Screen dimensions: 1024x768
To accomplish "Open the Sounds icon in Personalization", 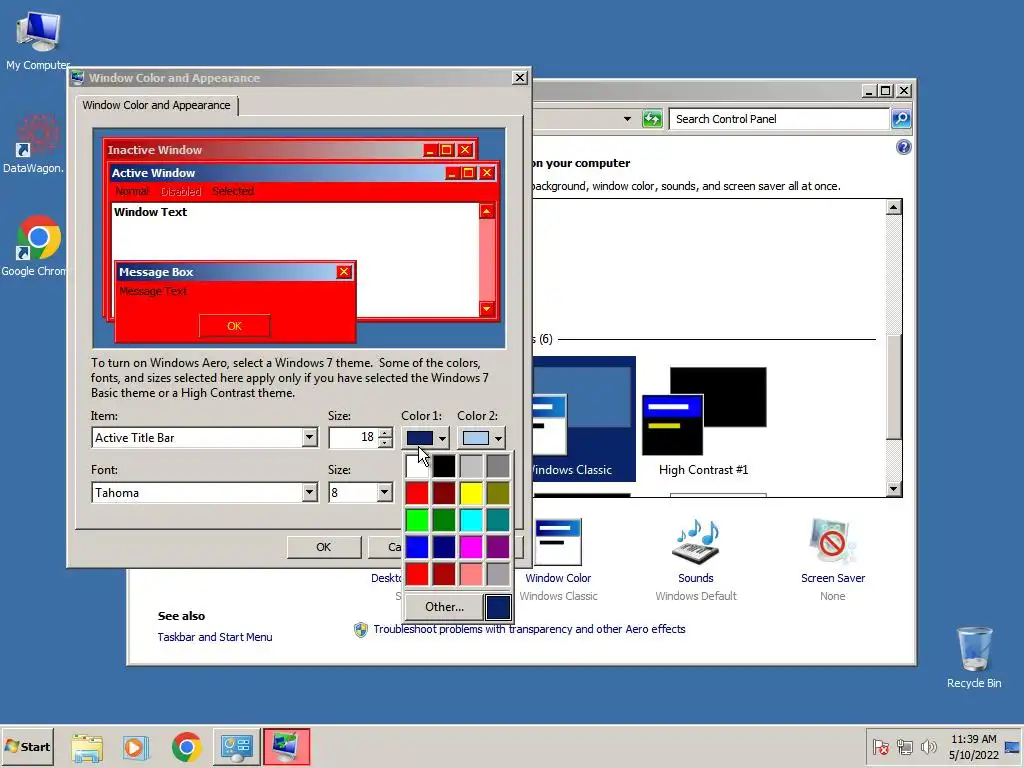I will tap(696, 541).
